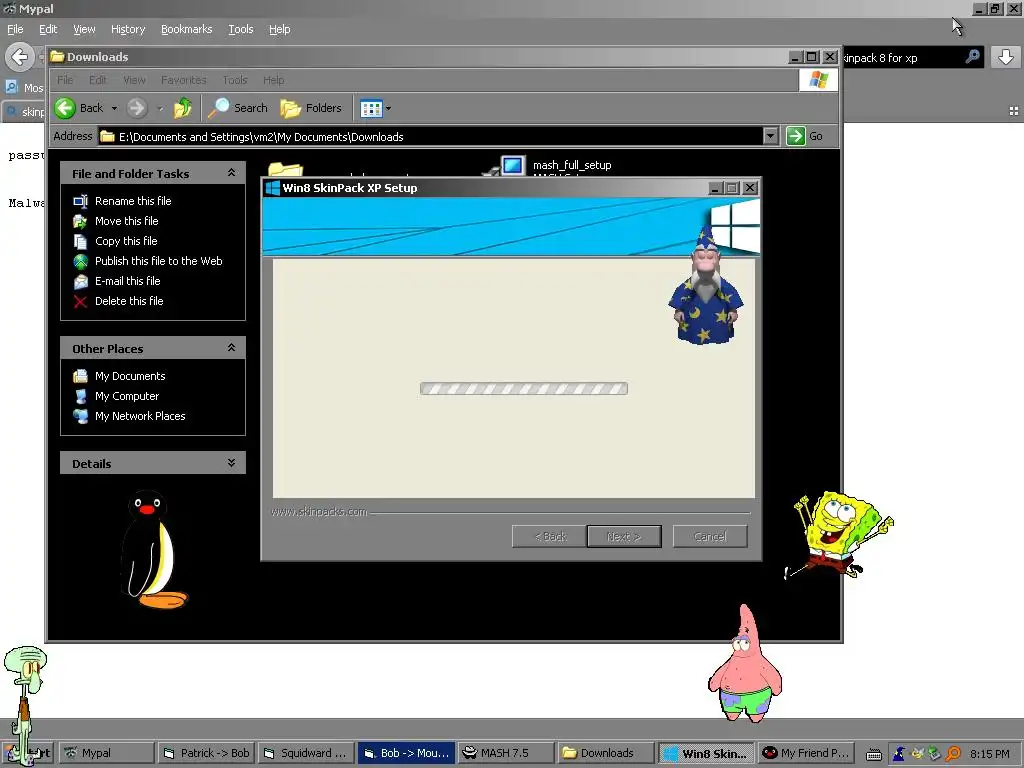The height and width of the screenshot is (768, 1024).
Task: Open My Documents from Other Places
Action: pos(130,376)
